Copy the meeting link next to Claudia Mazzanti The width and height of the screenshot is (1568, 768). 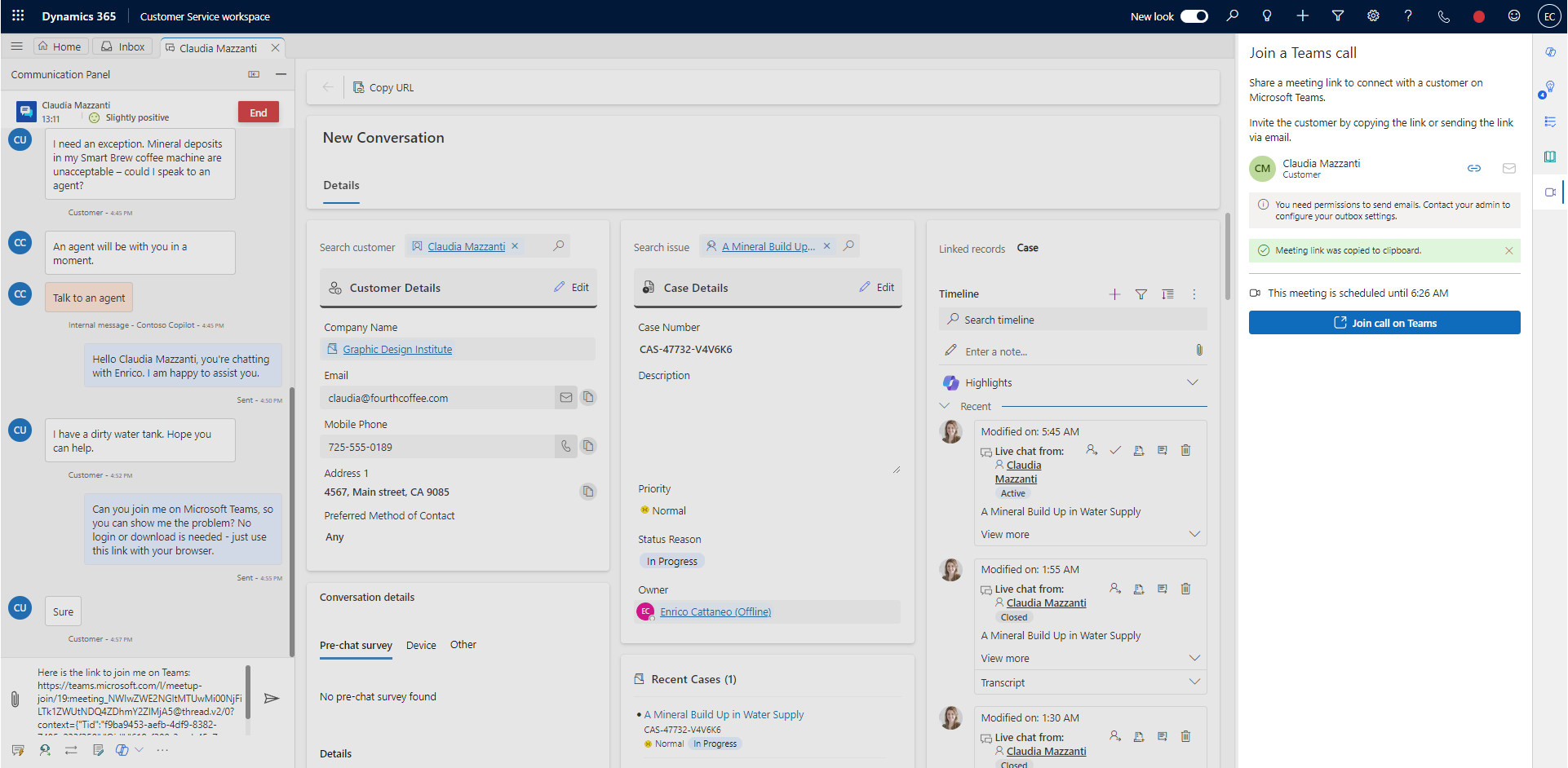click(1474, 168)
